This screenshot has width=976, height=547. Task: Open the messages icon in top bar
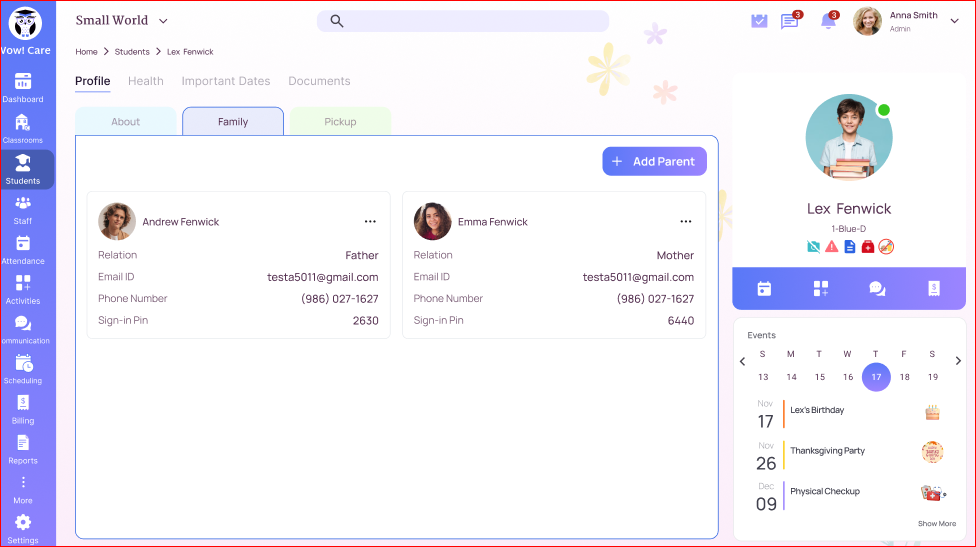[x=790, y=21]
